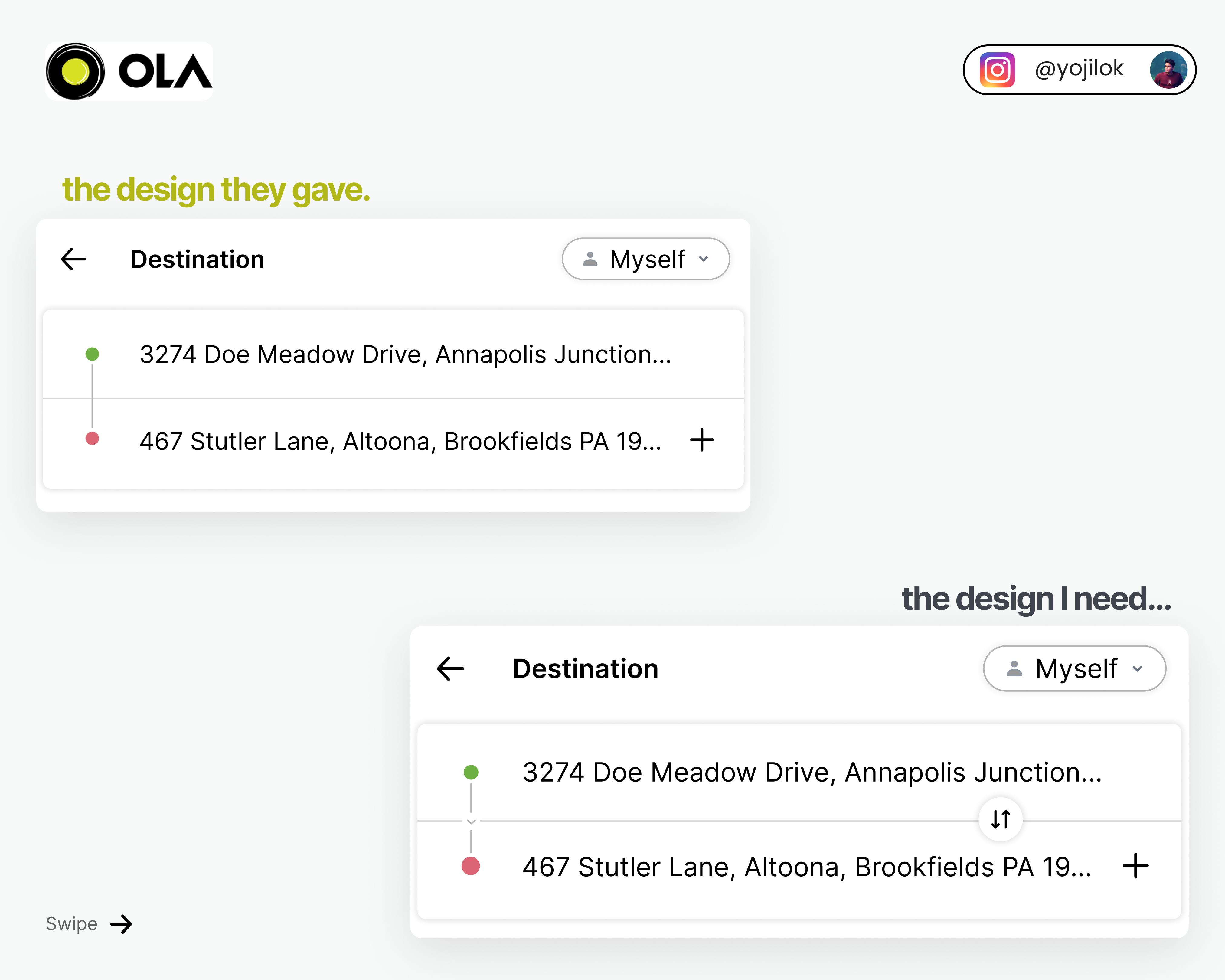Viewport: 1225px width, 980px height.
Task: Click the Ola logo icon
Action: 75,72
